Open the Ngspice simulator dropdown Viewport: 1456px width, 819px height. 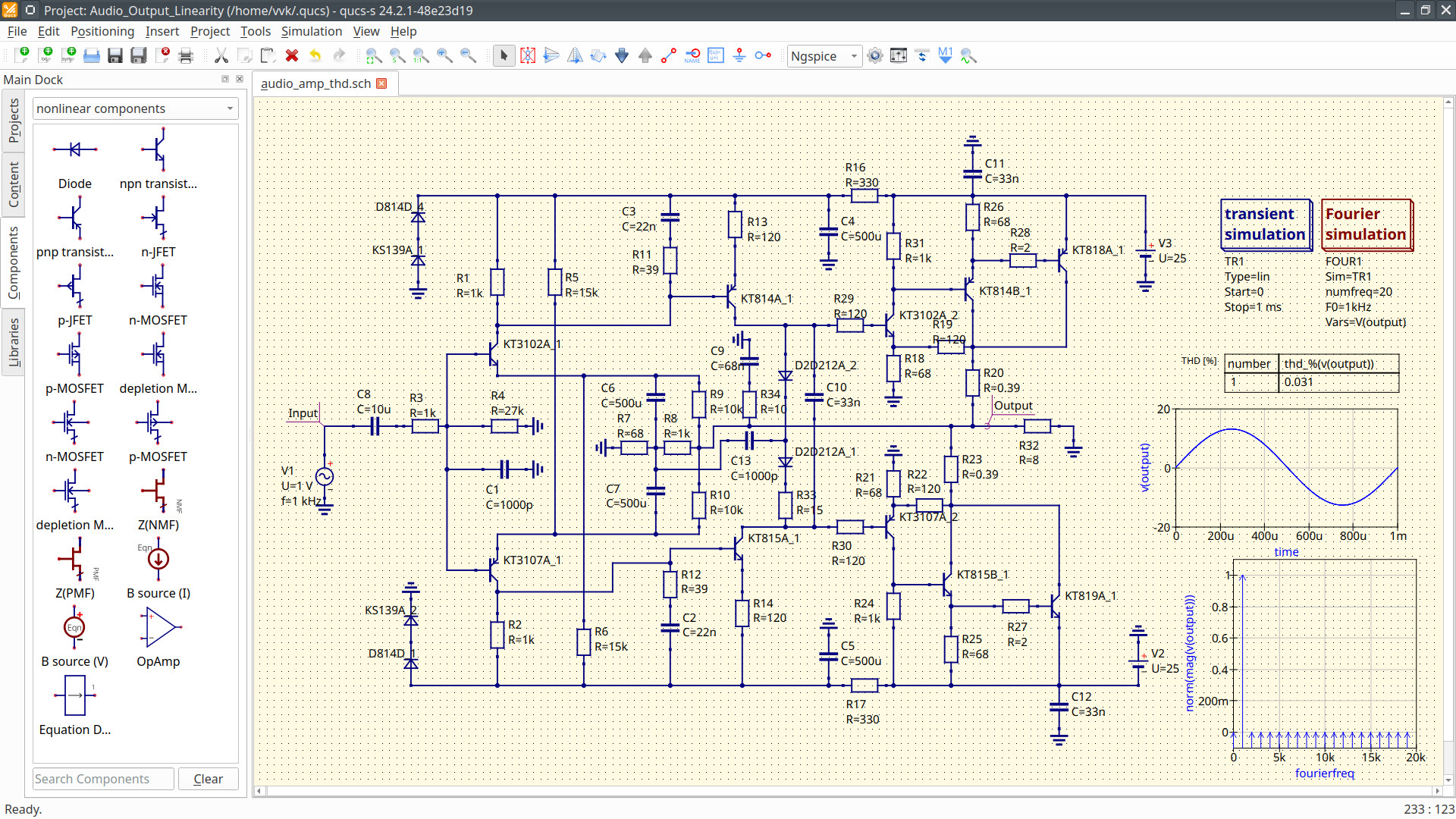(x=824, y=56)
